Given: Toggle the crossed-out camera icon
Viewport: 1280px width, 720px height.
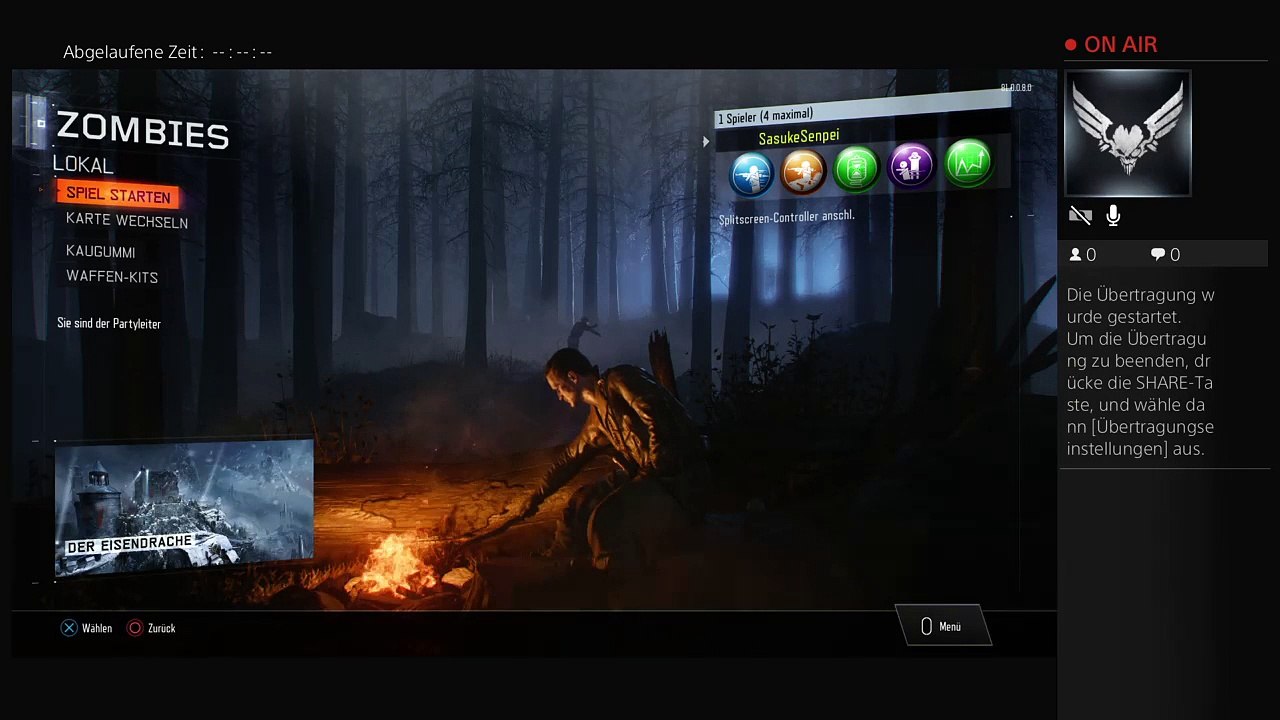Looking at the screenshot, I should point(1080,215).
